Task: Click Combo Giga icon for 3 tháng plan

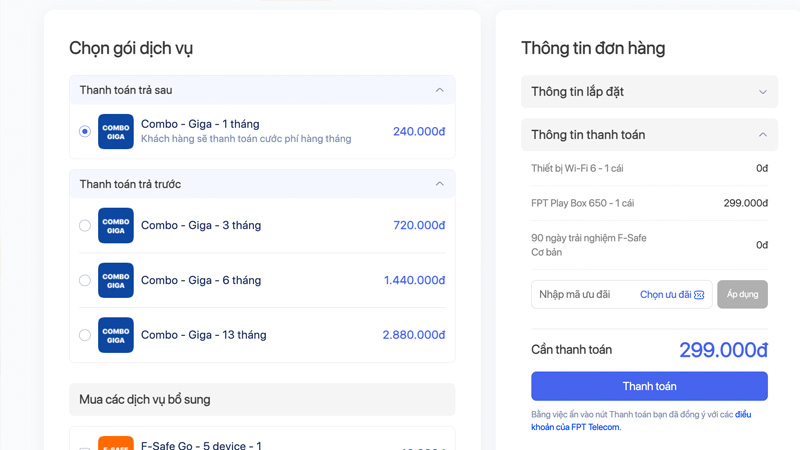Action: pyautogui.click(x=116, y=226)
